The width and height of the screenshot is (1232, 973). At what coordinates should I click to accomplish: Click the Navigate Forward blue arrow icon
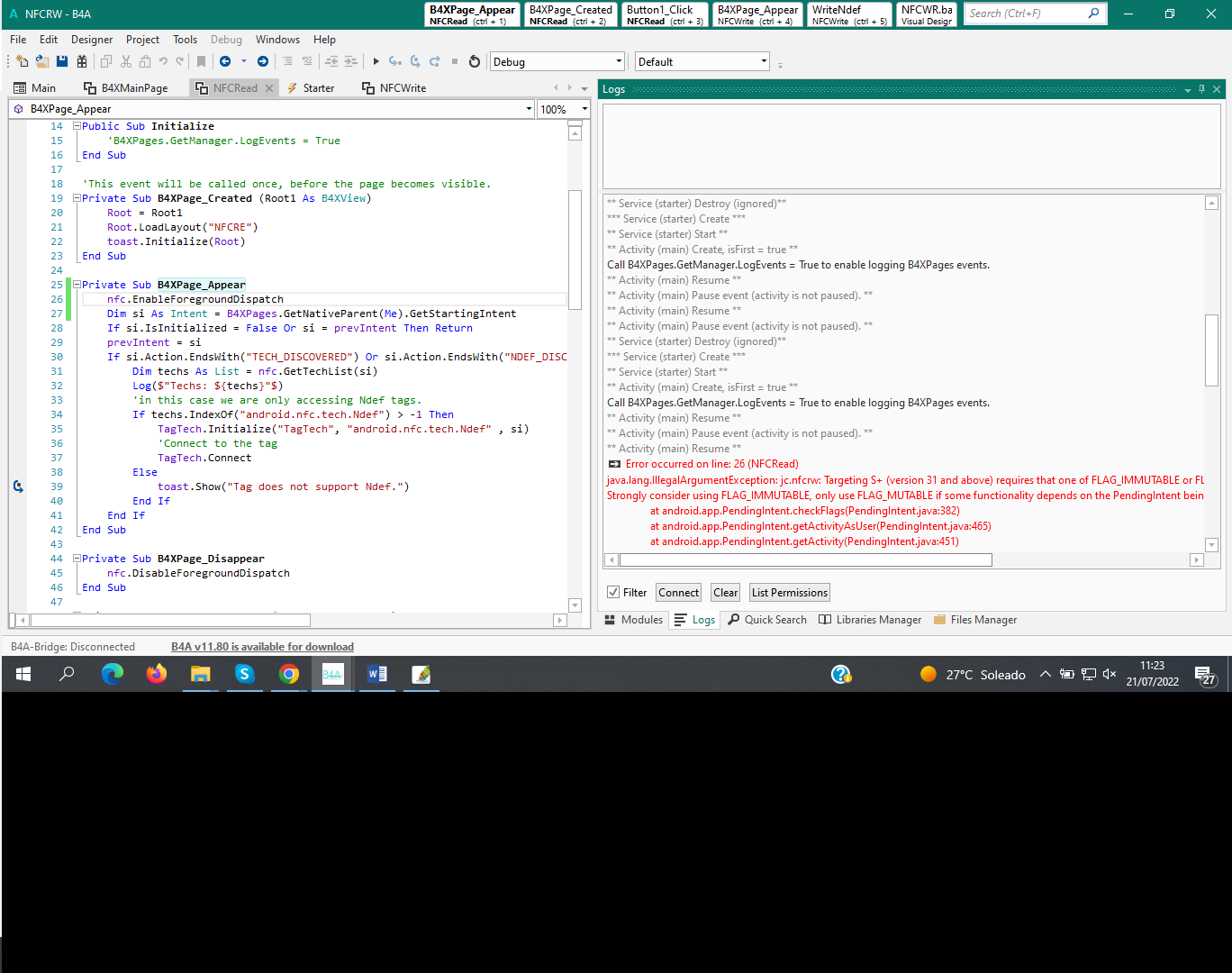pos(262,61)
